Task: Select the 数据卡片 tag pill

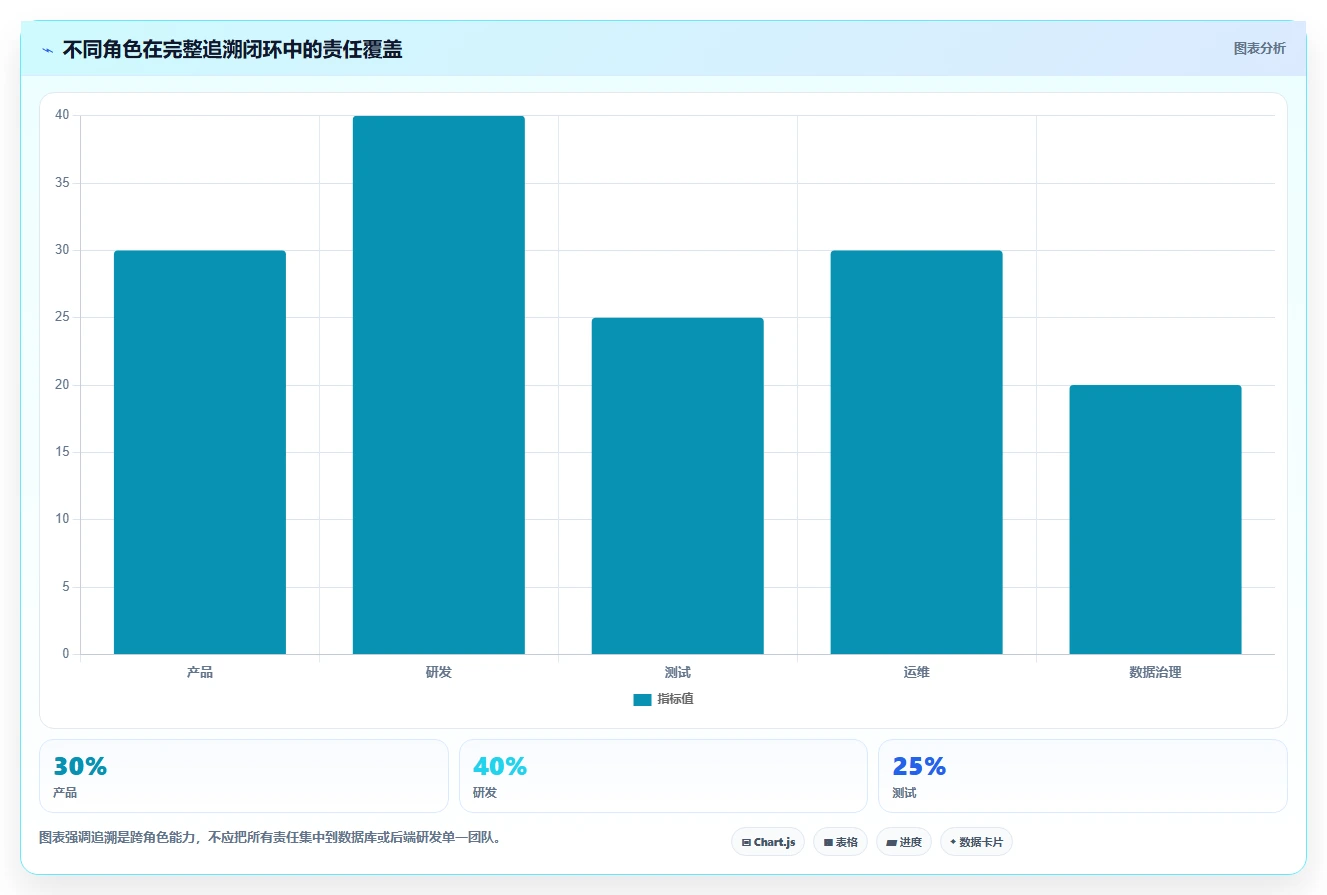Action: (x=976, y=842)
